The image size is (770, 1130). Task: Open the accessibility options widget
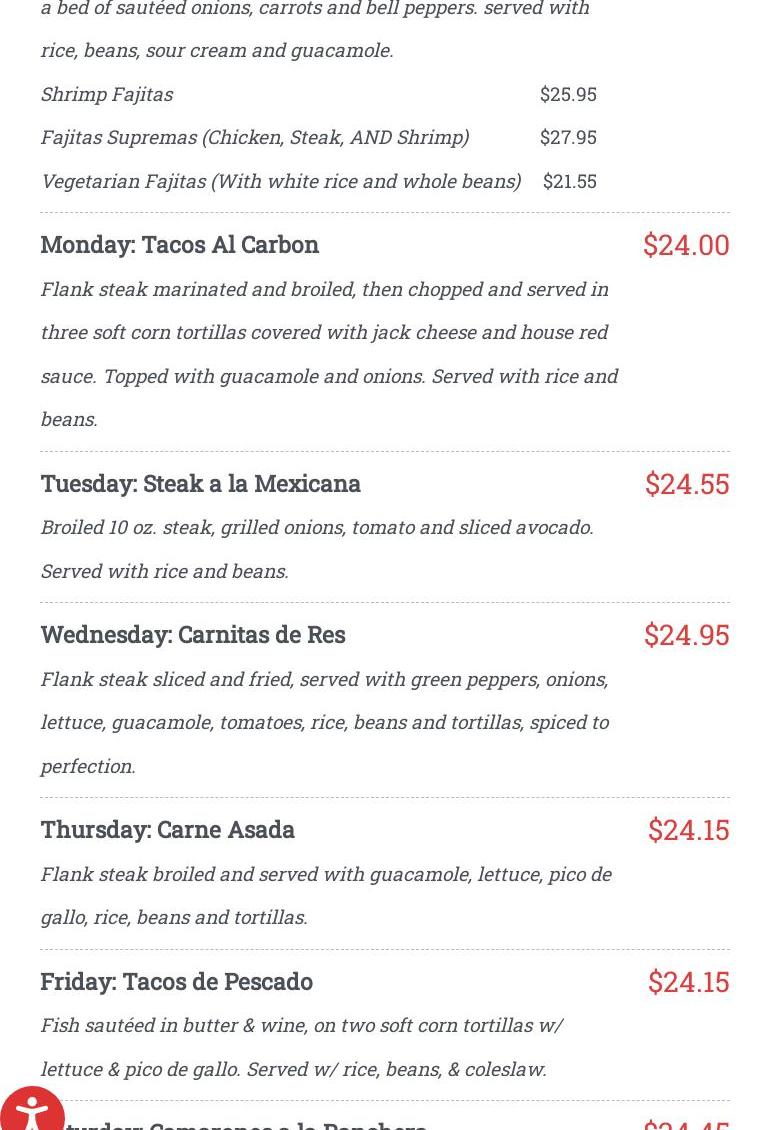click(32, 1108)
